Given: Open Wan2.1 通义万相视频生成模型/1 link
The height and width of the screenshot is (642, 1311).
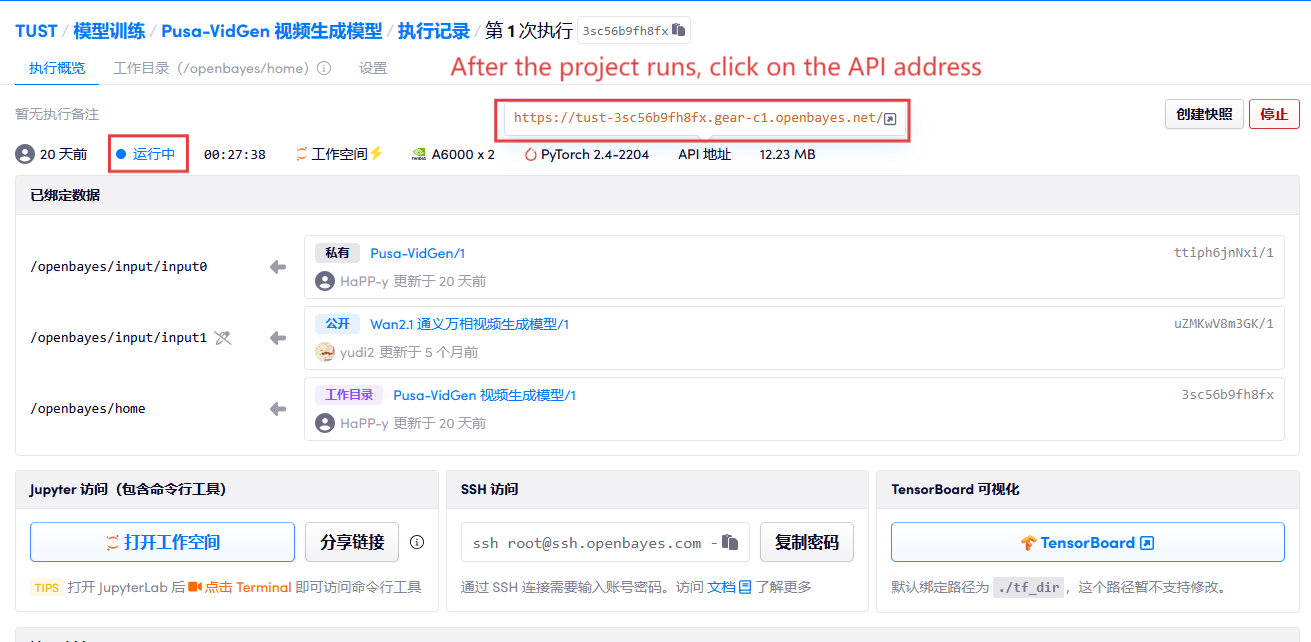Looking at the screenshot, I should 469,324.
